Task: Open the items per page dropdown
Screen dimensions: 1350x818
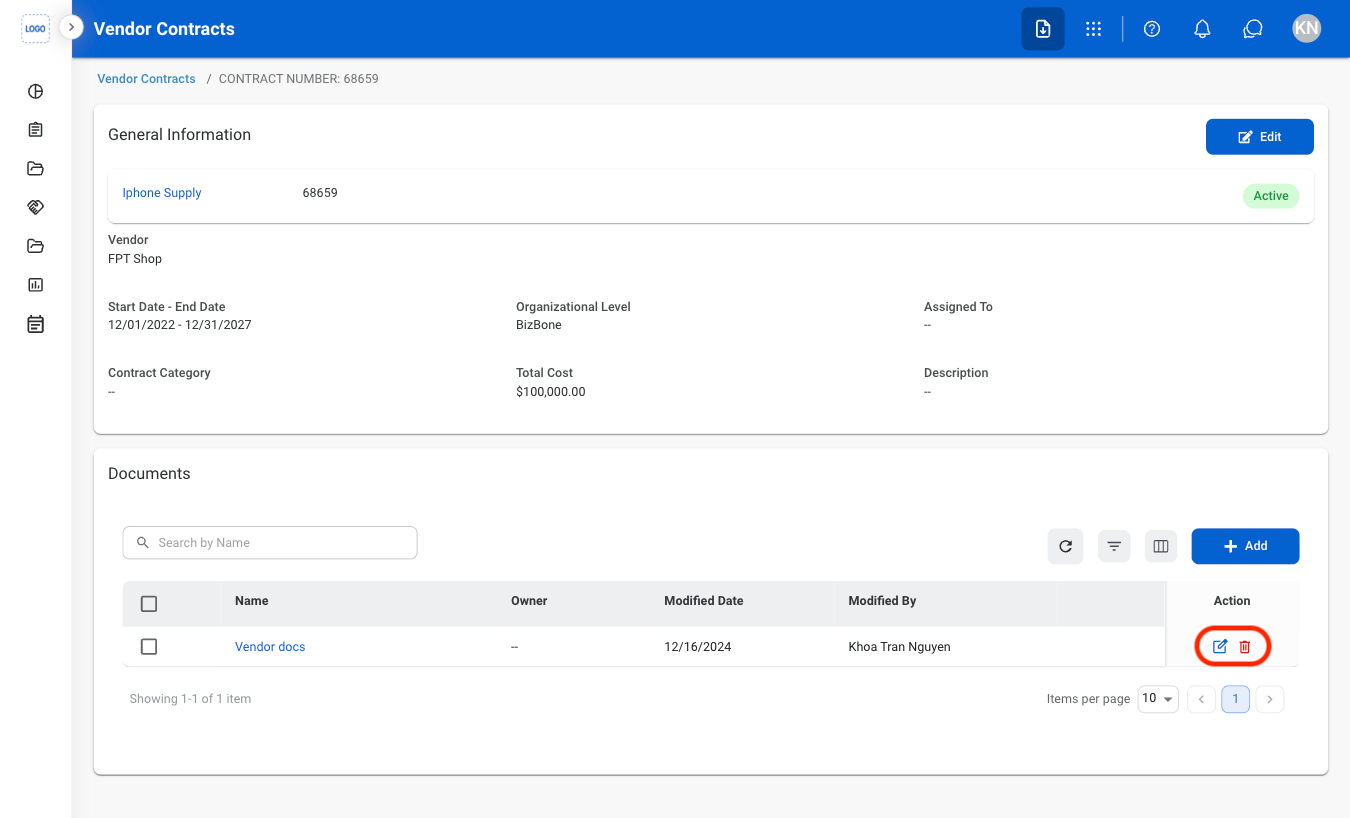Action: pos(1158,699)
